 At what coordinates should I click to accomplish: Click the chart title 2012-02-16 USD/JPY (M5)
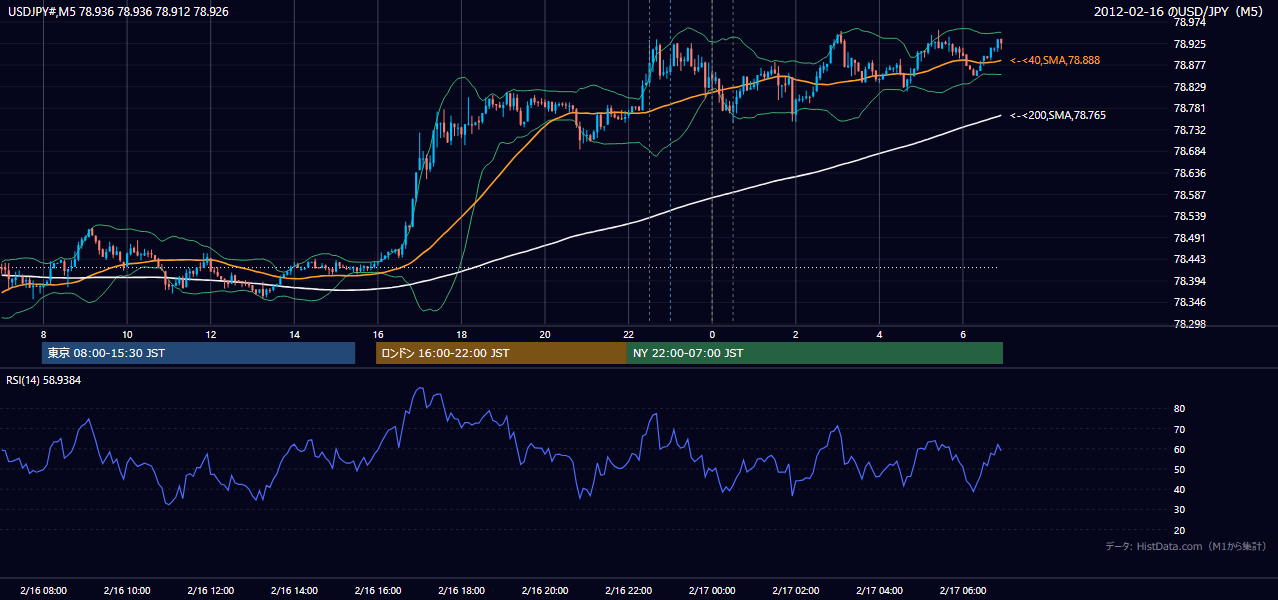coord(1180,11)
